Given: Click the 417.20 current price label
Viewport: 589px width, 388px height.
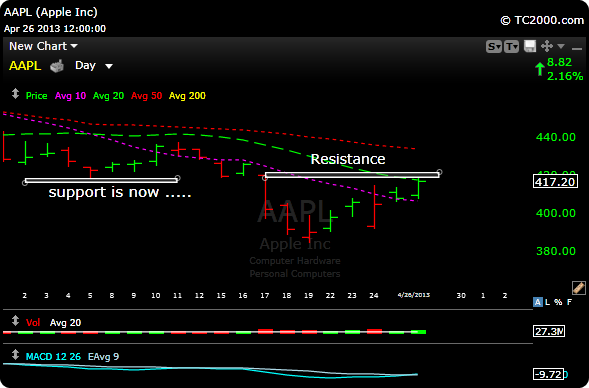Looking at the screenshot, I should pyautogui.click(x=555, y=182).
